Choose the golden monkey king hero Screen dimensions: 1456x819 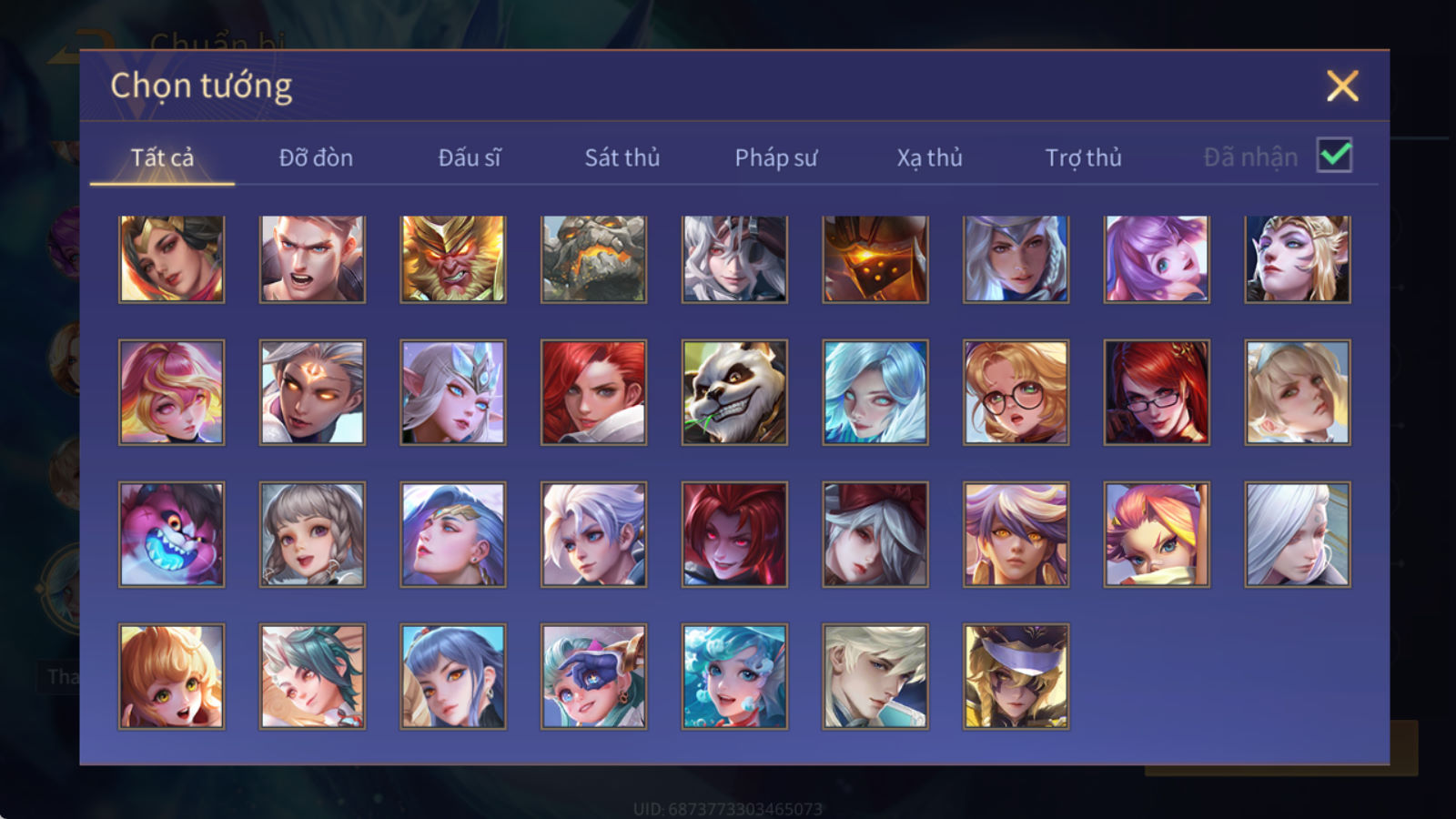[x=453, y=259]
